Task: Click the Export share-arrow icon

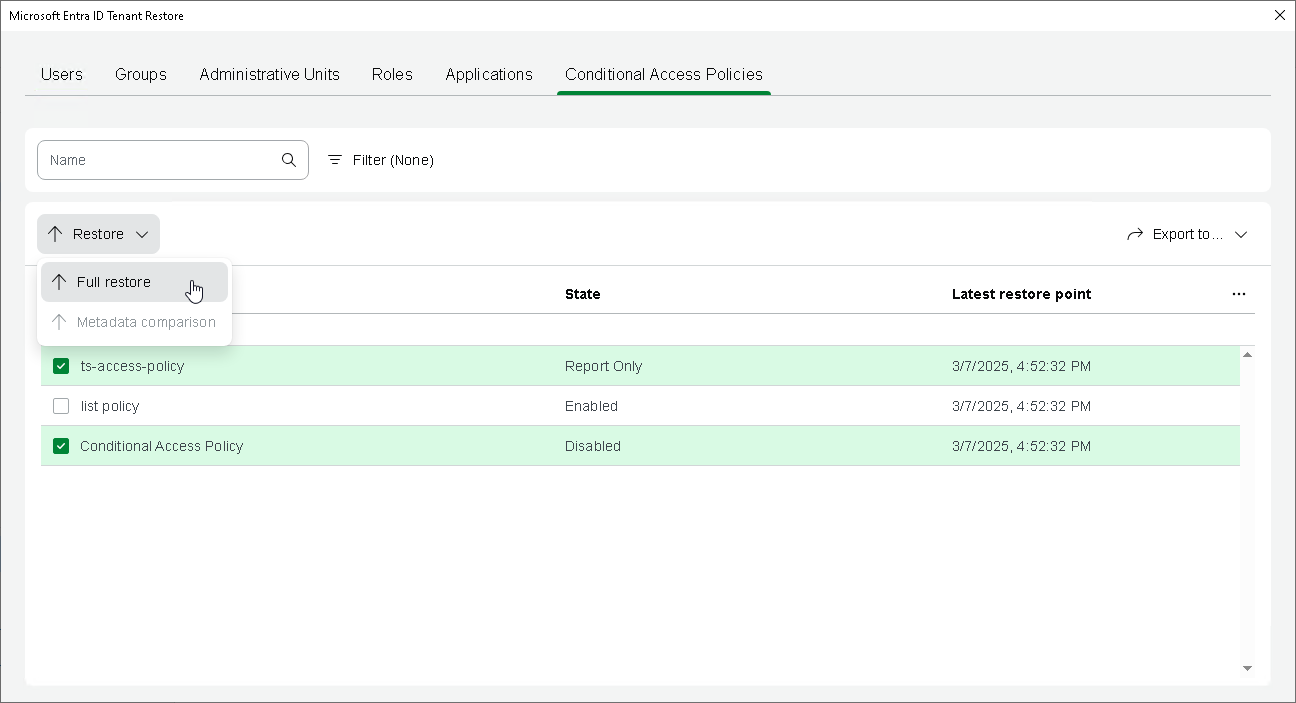Action: [1135, 234]
